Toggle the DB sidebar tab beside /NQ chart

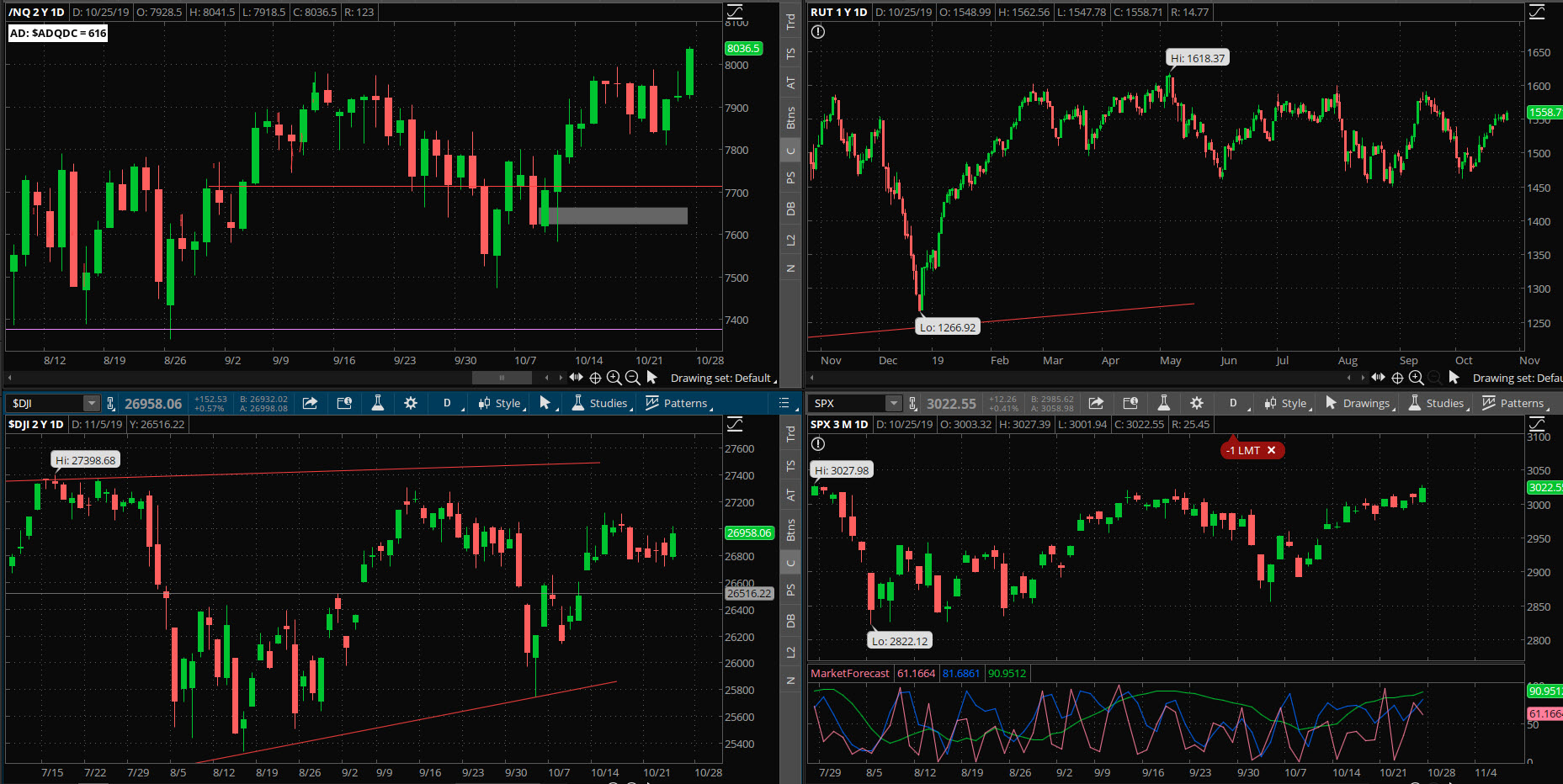point(790,209)
